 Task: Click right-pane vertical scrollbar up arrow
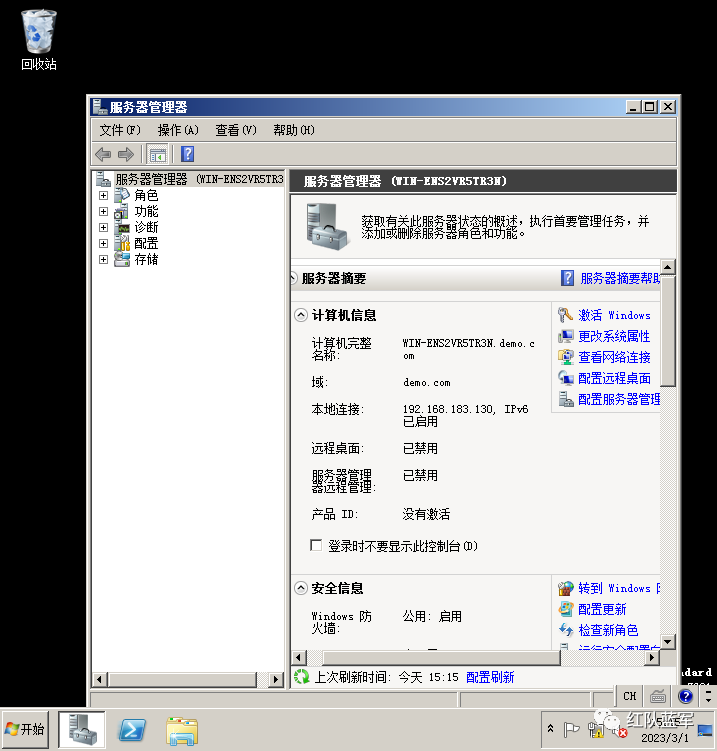pos(668,267)
